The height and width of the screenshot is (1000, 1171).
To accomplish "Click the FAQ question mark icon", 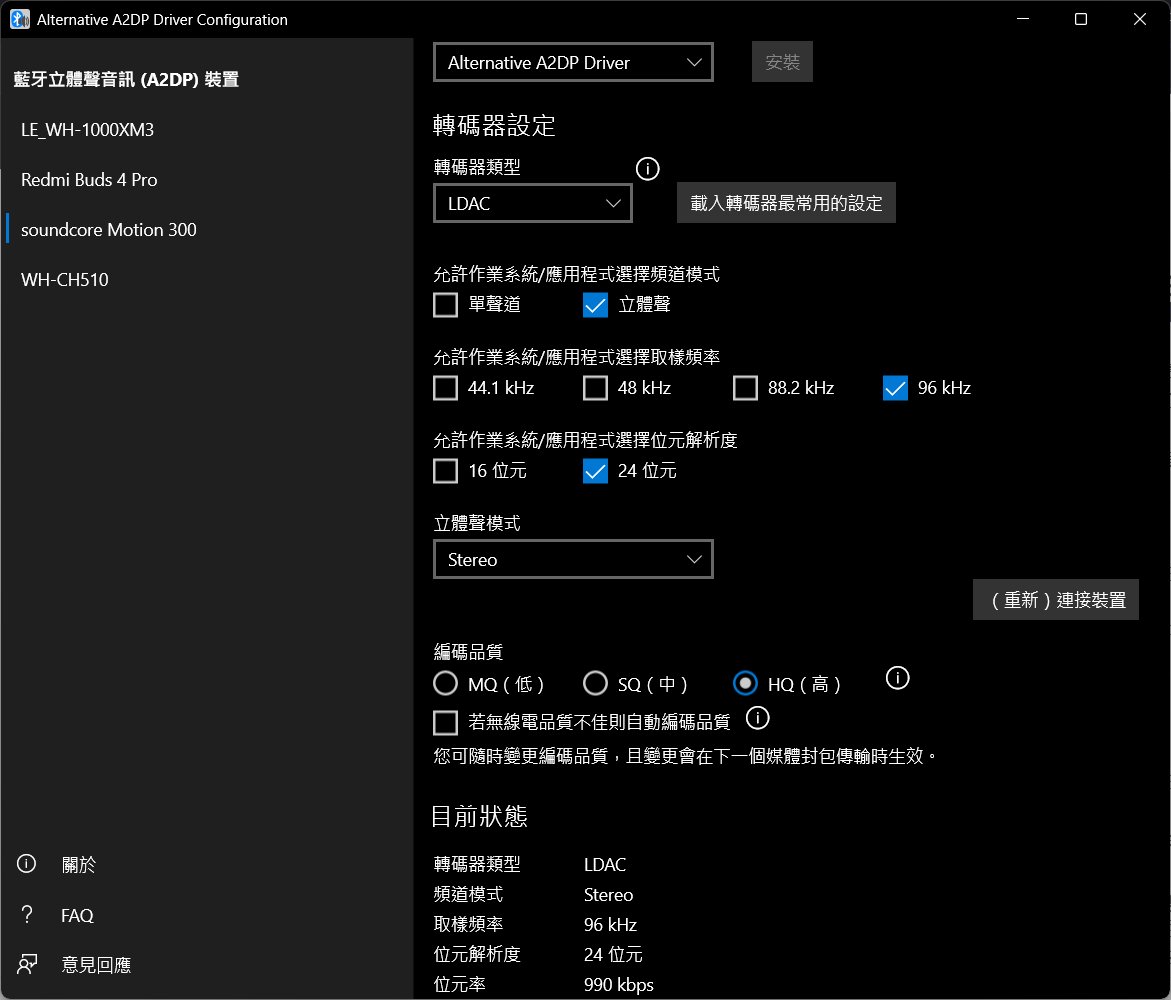I will point(27,914).
